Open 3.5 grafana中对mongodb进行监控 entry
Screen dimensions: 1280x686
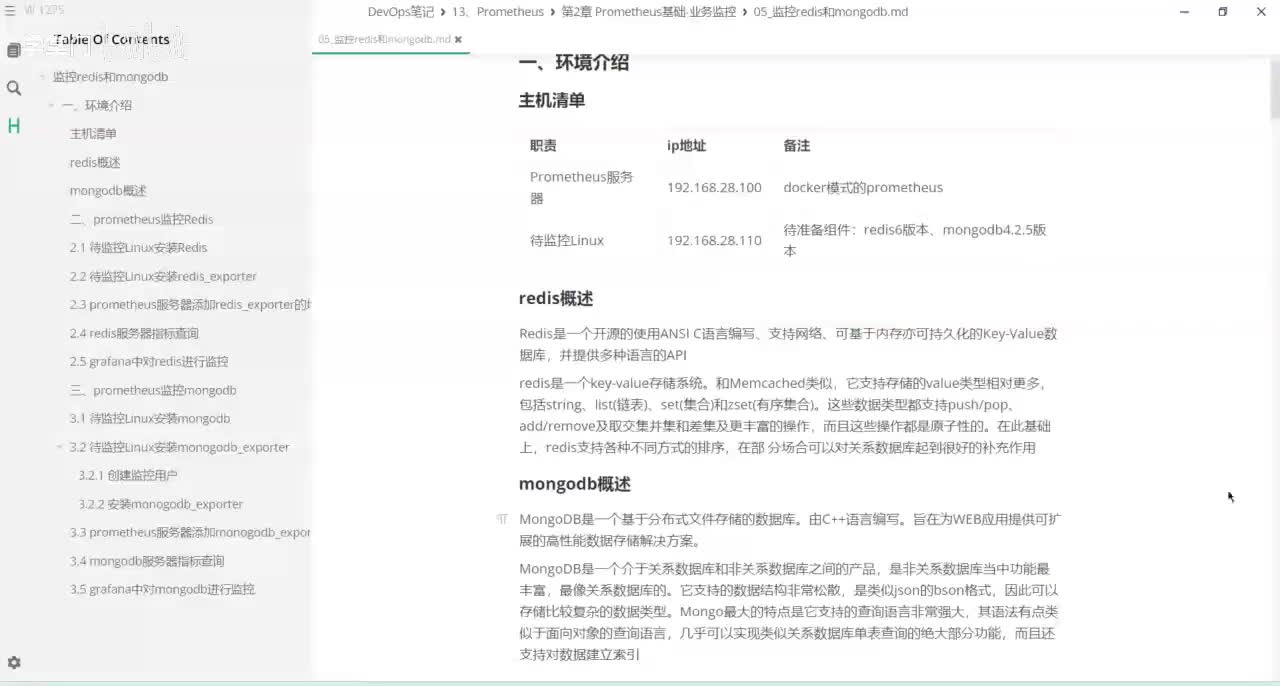(x=162, y=590)
